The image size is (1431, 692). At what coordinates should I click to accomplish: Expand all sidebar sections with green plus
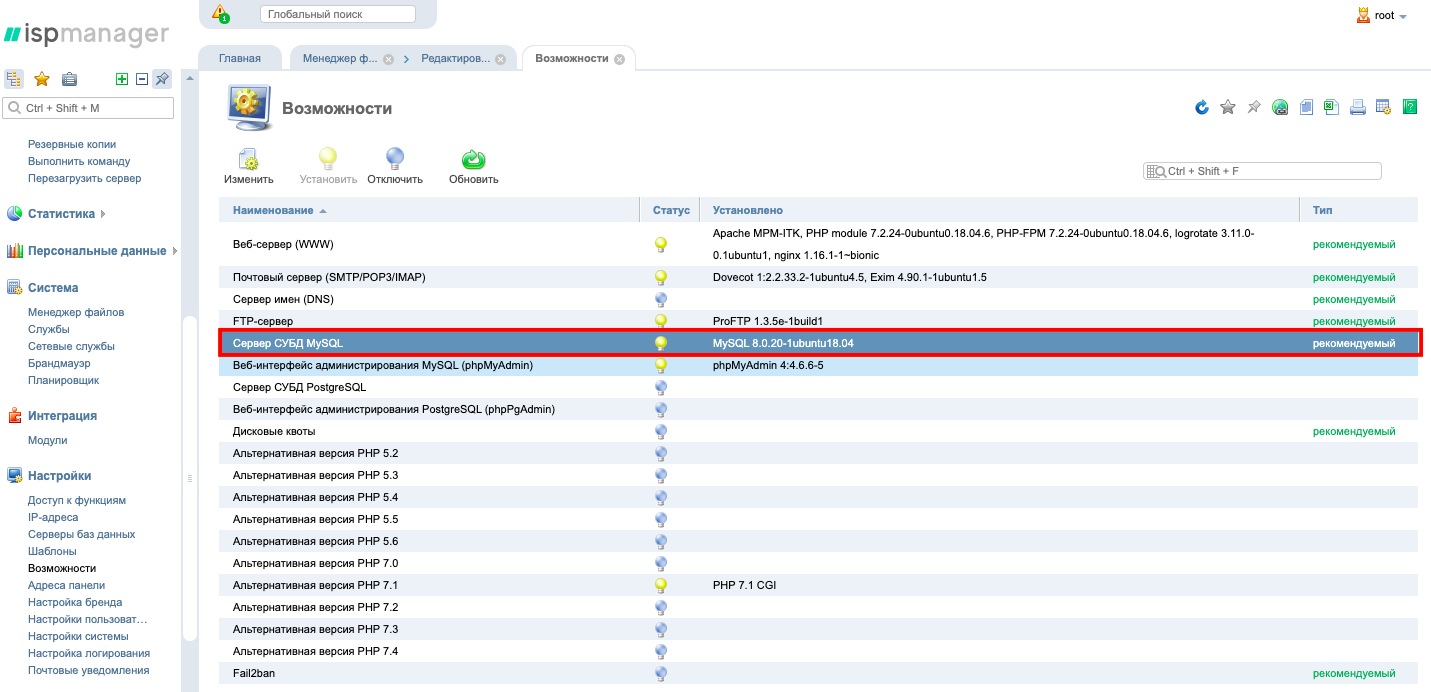(x=122, y=79)
